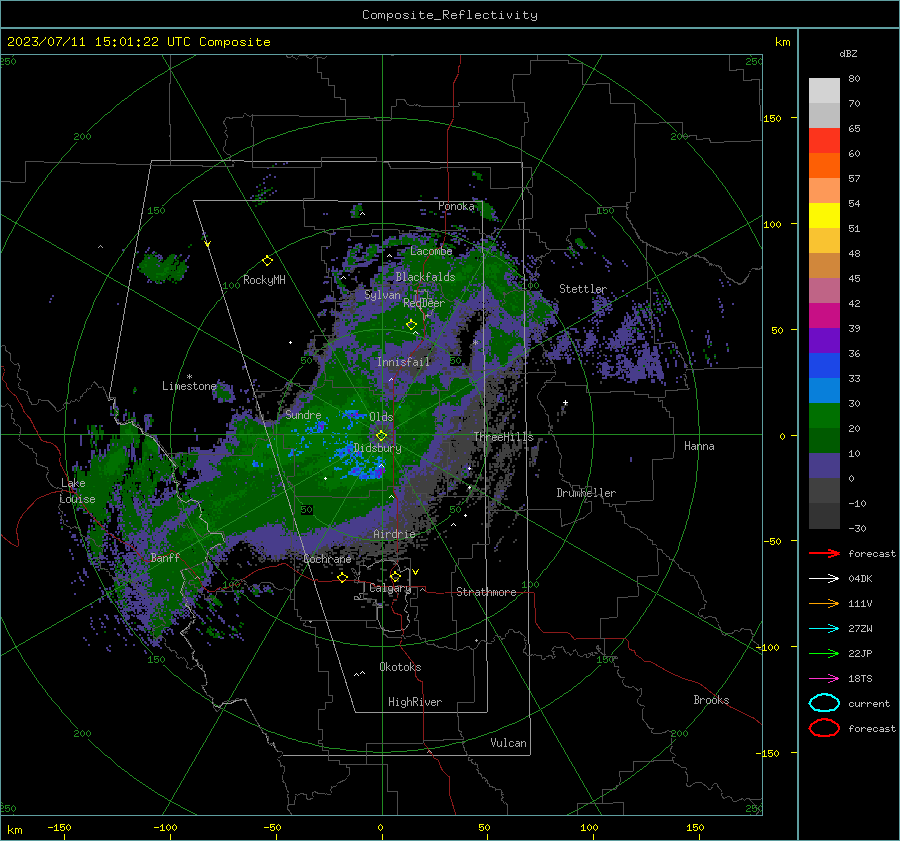Viewport: 900px width, 841px height.
Task: Click the Drumheller label
Action: point(586,493)
